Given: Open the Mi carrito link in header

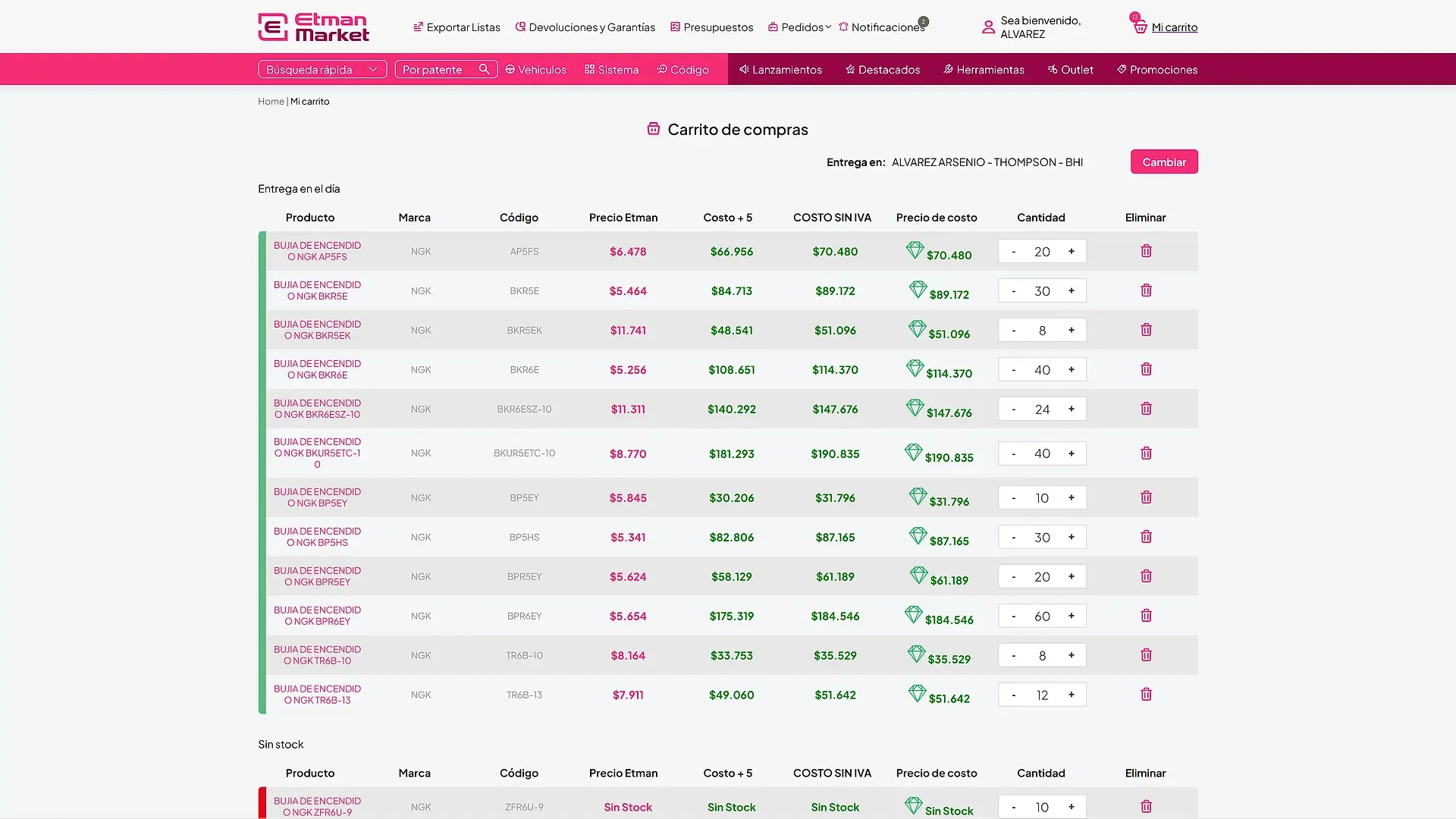Looking at the screenshot, I should point(1175,27).
